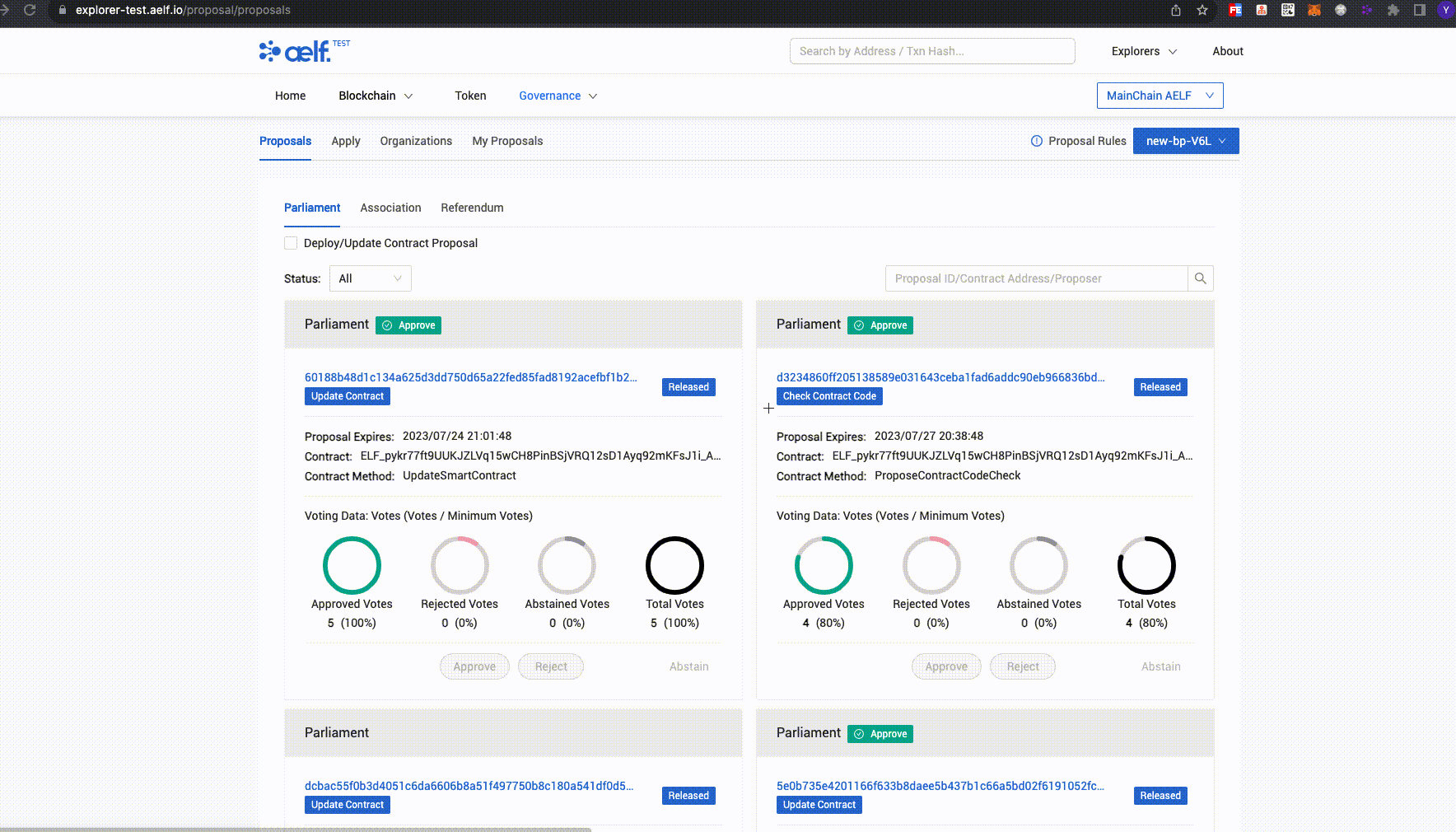Go to the Home menu item
This screenshot has width=1456, height=832.
pyautogui.click(x=290, y=96)
